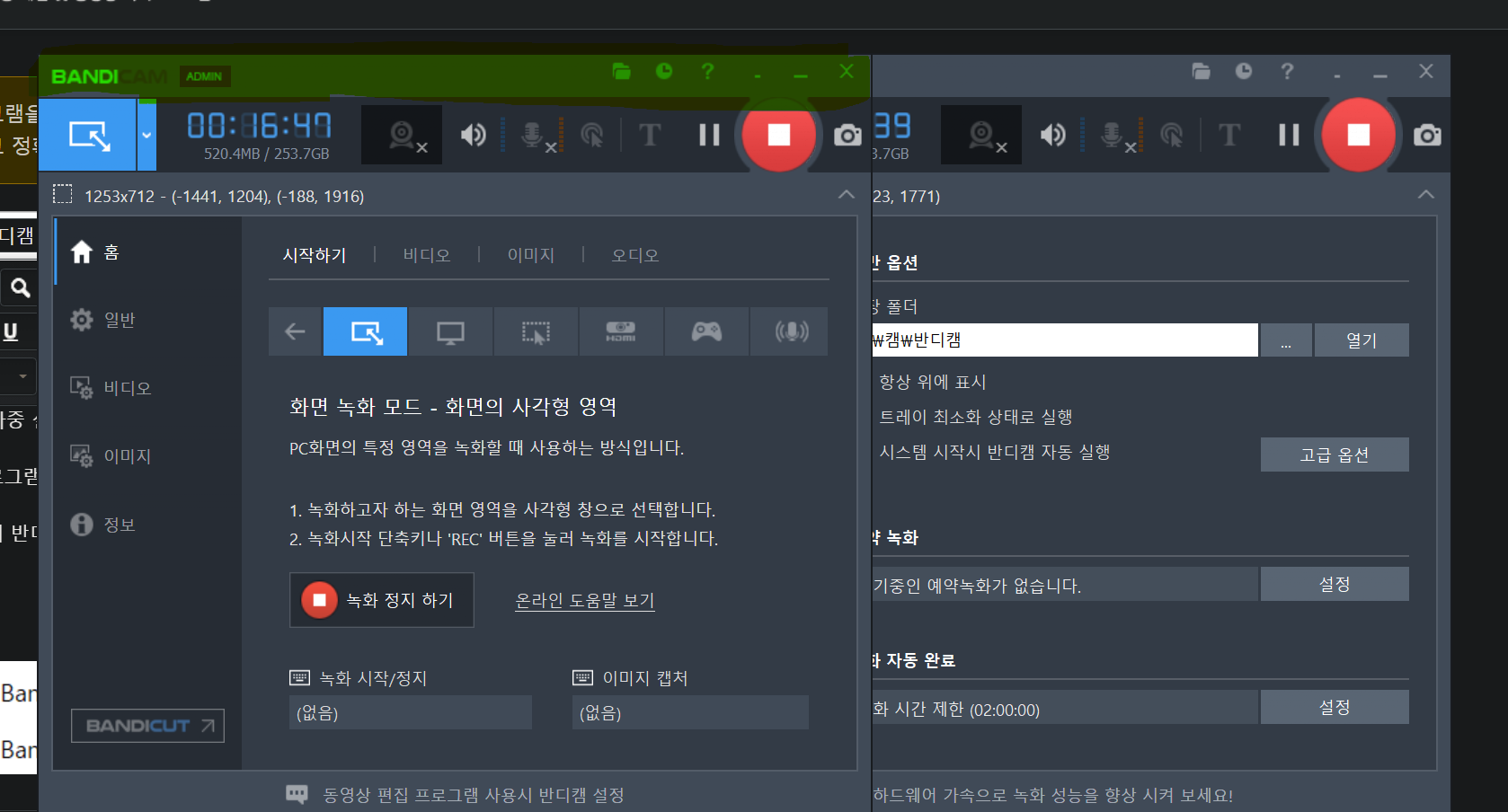Toggle mouse effect icon in back window
Image resolution: width=1508 pixels, height=812 pixels.
pyautogui.click(x=1171, y=135)
